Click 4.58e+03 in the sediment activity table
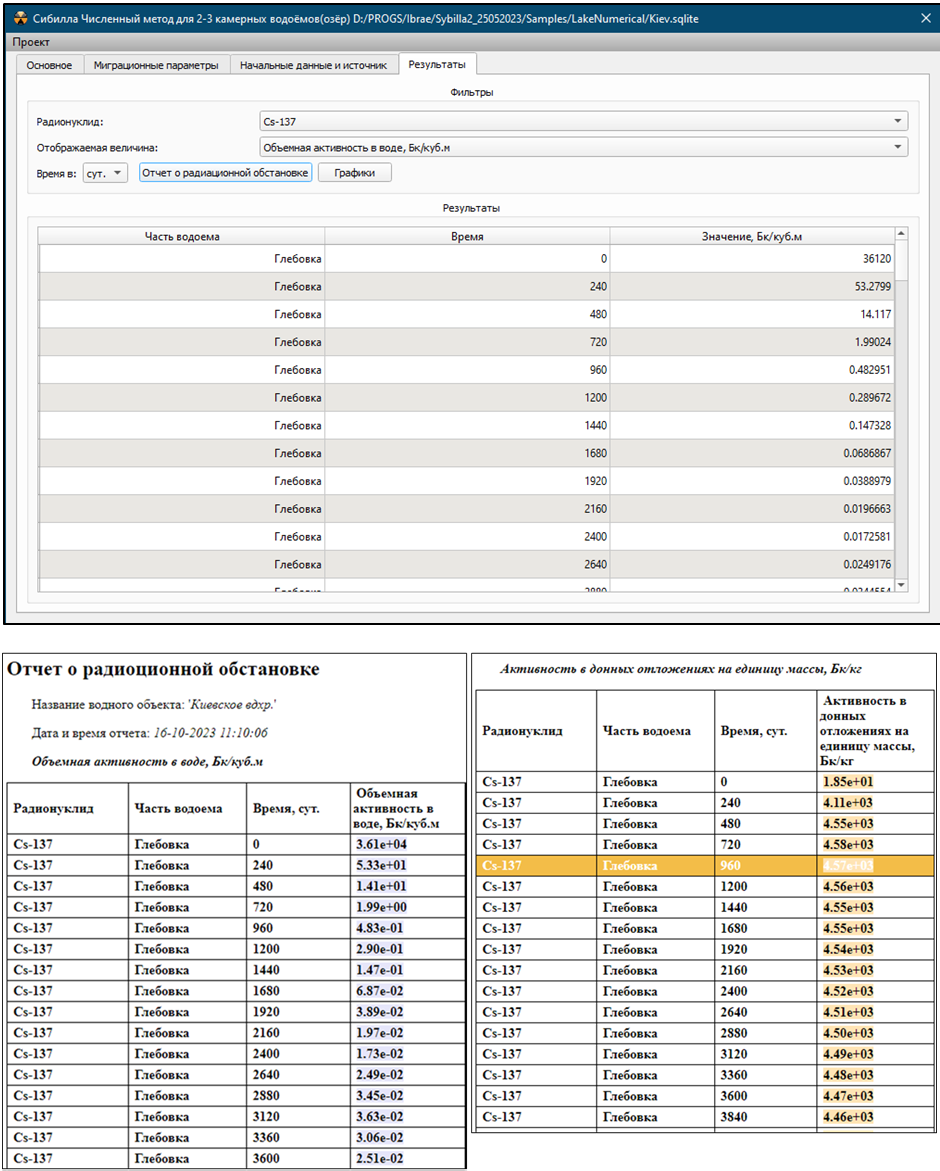Screen dimensions: 940x1171 (848, 845)
